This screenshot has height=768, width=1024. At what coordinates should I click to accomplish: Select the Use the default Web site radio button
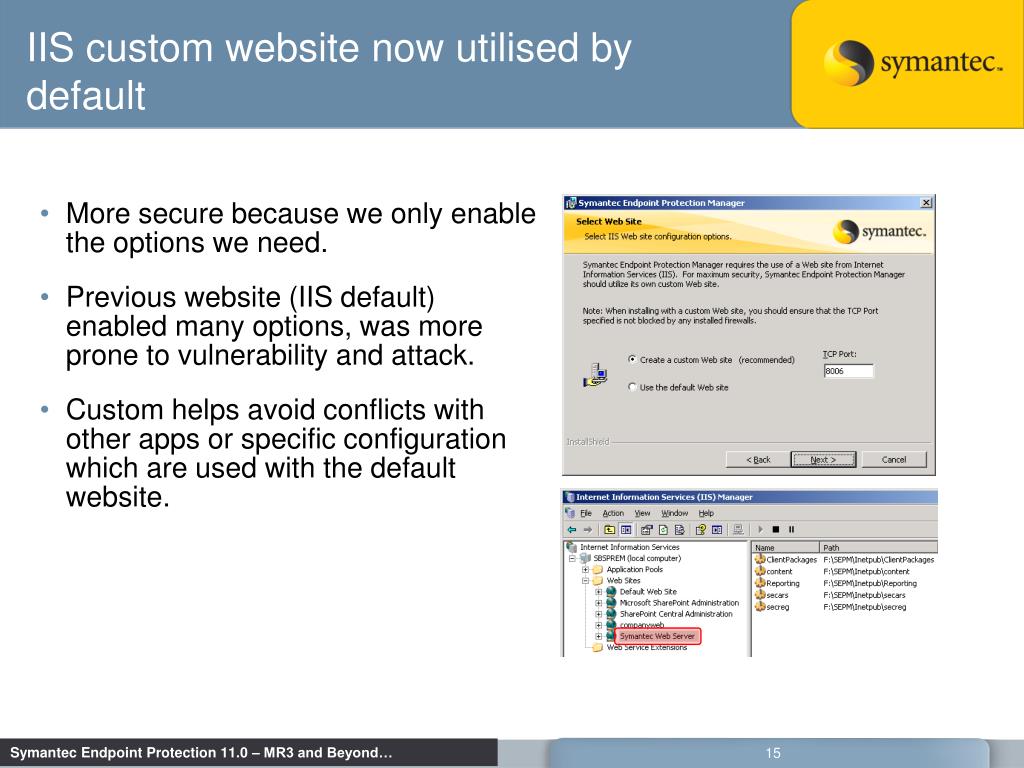[x=632, y=387]
